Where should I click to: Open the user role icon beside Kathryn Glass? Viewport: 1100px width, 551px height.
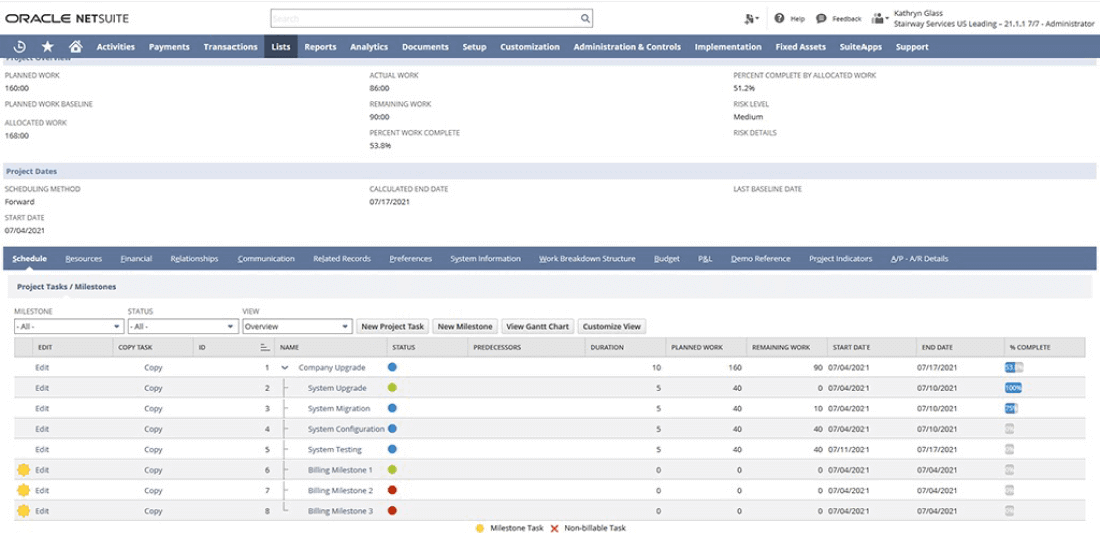click(879, 19)
